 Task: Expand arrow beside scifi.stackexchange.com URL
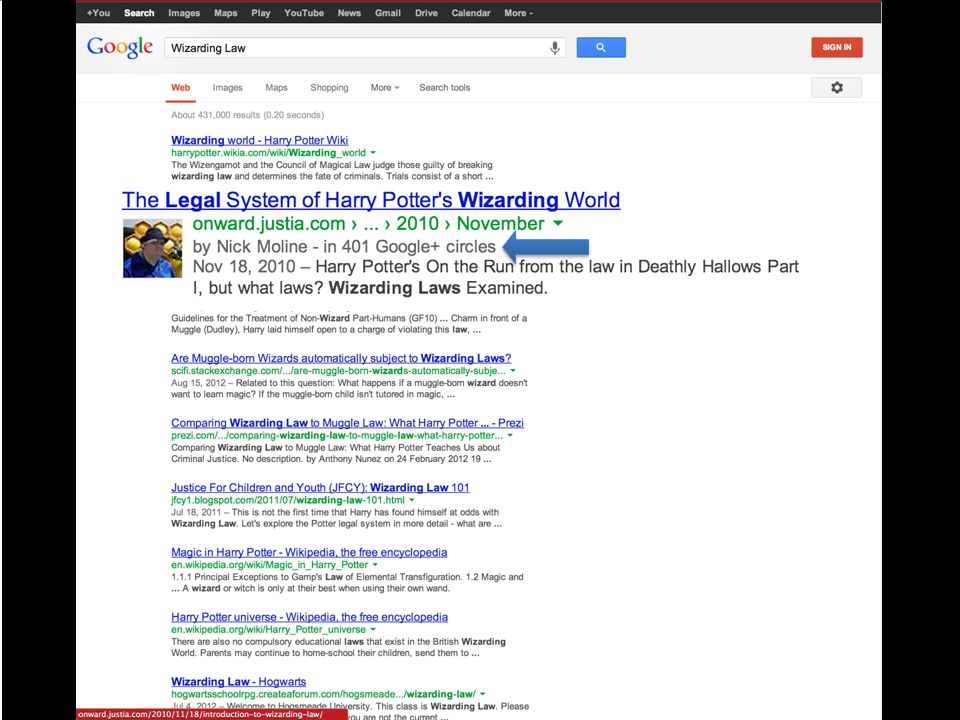tap(512, 370)
